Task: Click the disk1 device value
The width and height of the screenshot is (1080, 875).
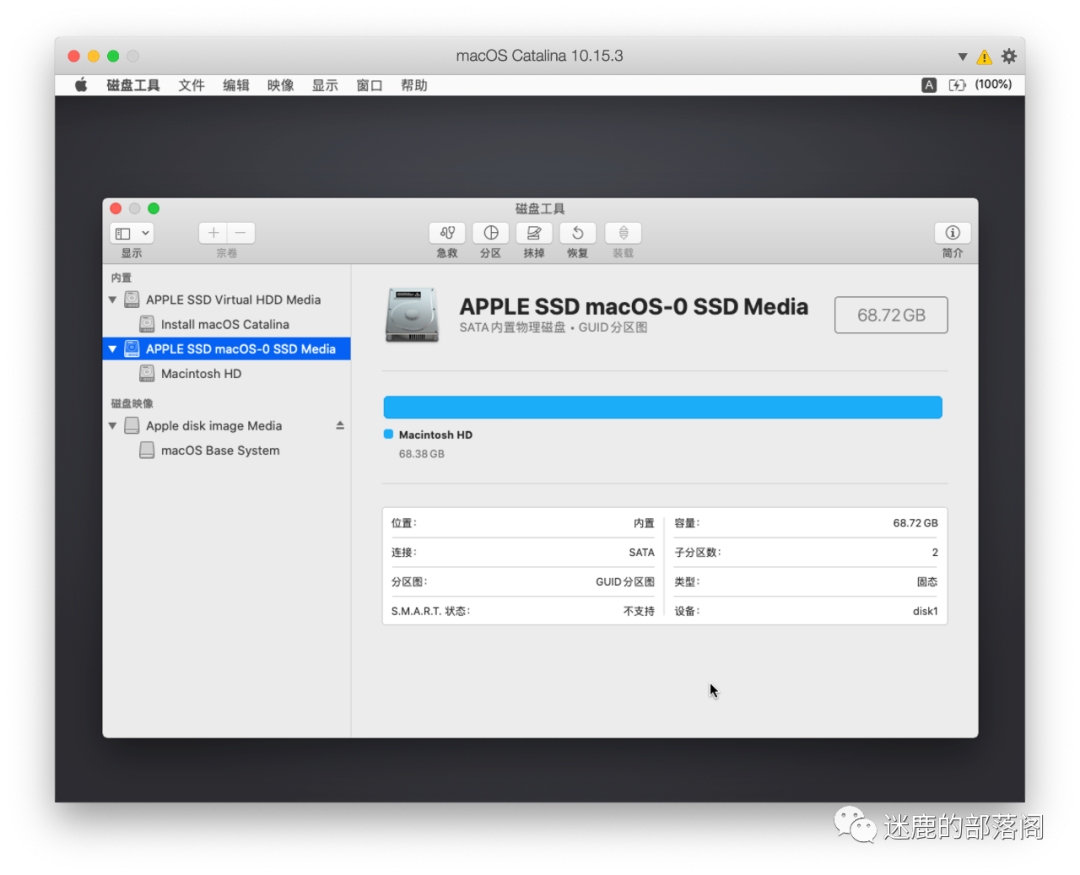Action: [925, 611]
